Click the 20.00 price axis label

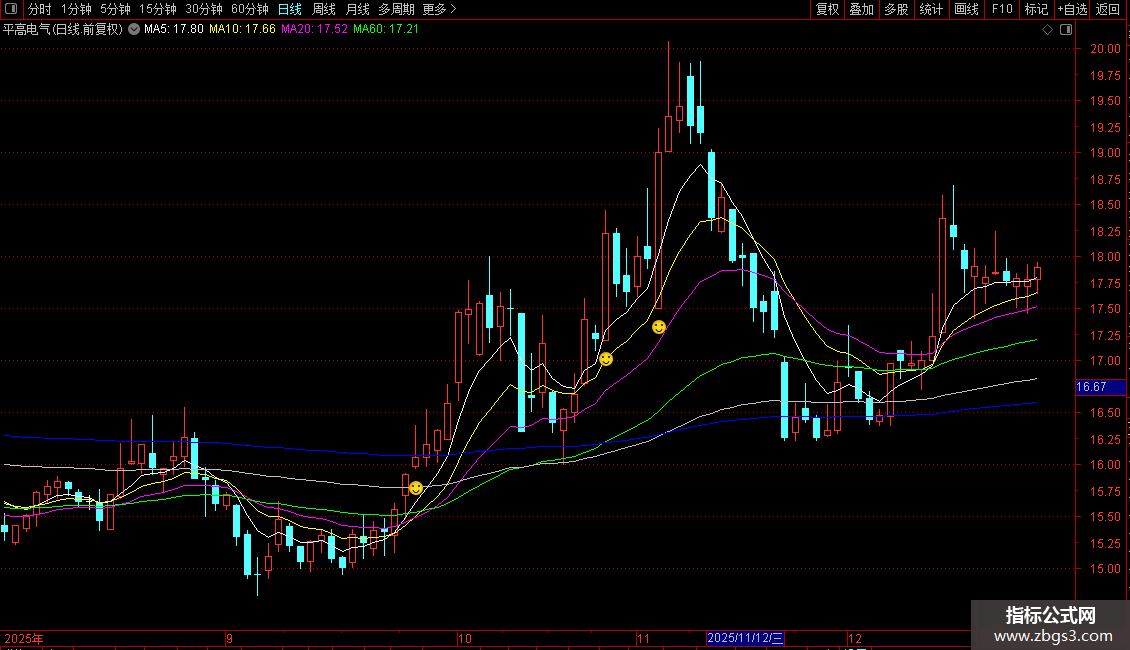1105,49
